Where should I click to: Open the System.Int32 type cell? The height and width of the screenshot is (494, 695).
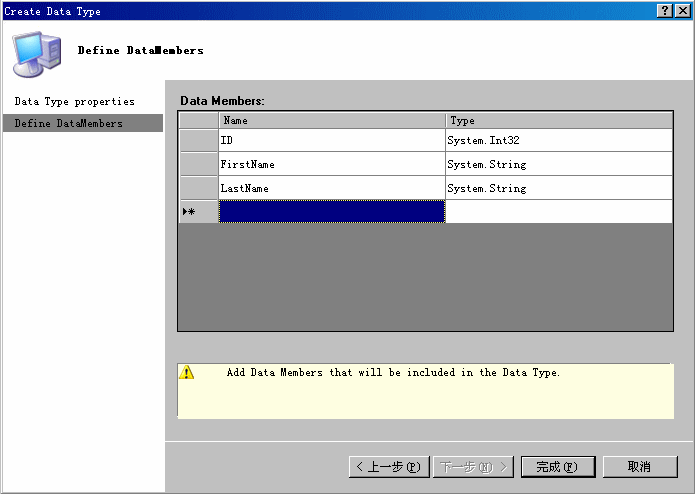coord(558,140)
